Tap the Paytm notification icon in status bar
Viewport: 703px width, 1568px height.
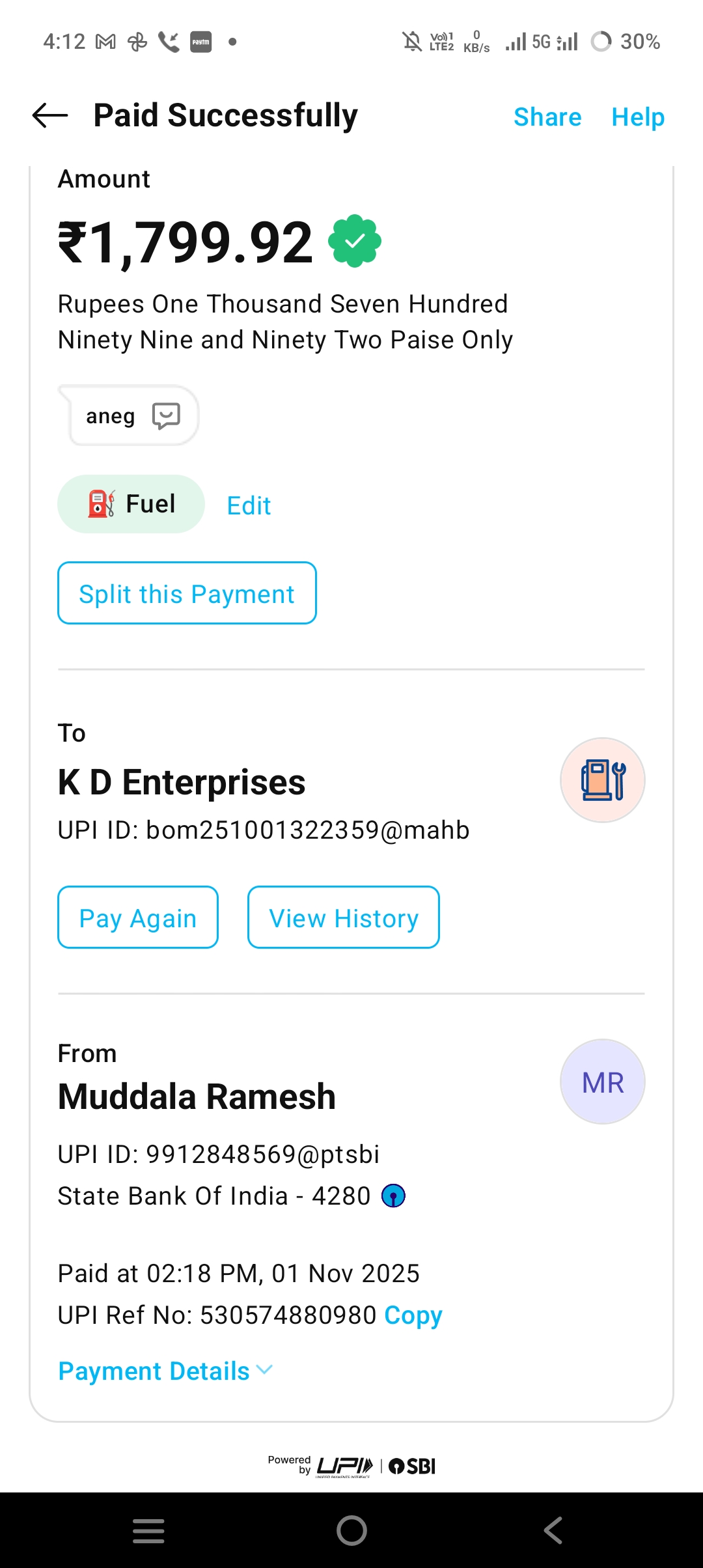pyautogui.click(x=200, y=42)
